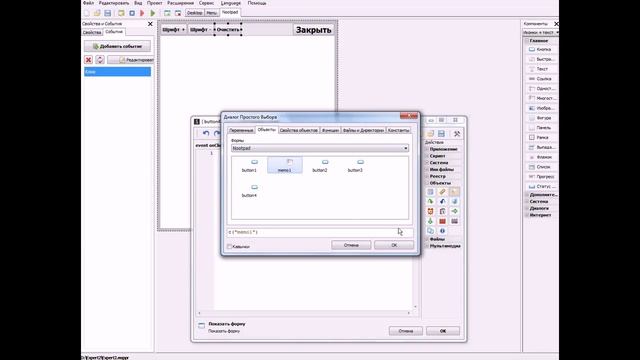640x360 pixels.
Task: Click the save icon in the script editor
Action: pyautogui.click(x=442, y=134)
